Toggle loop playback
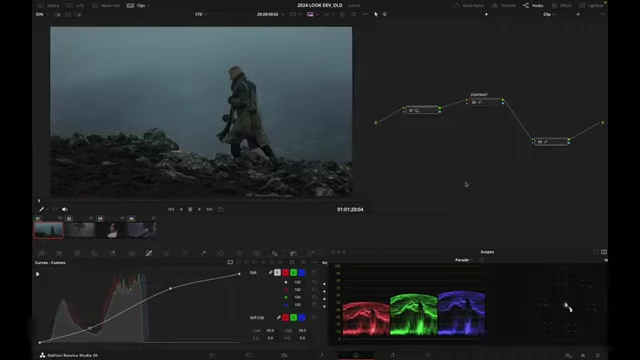640x360 pixels. pos(221,209)
